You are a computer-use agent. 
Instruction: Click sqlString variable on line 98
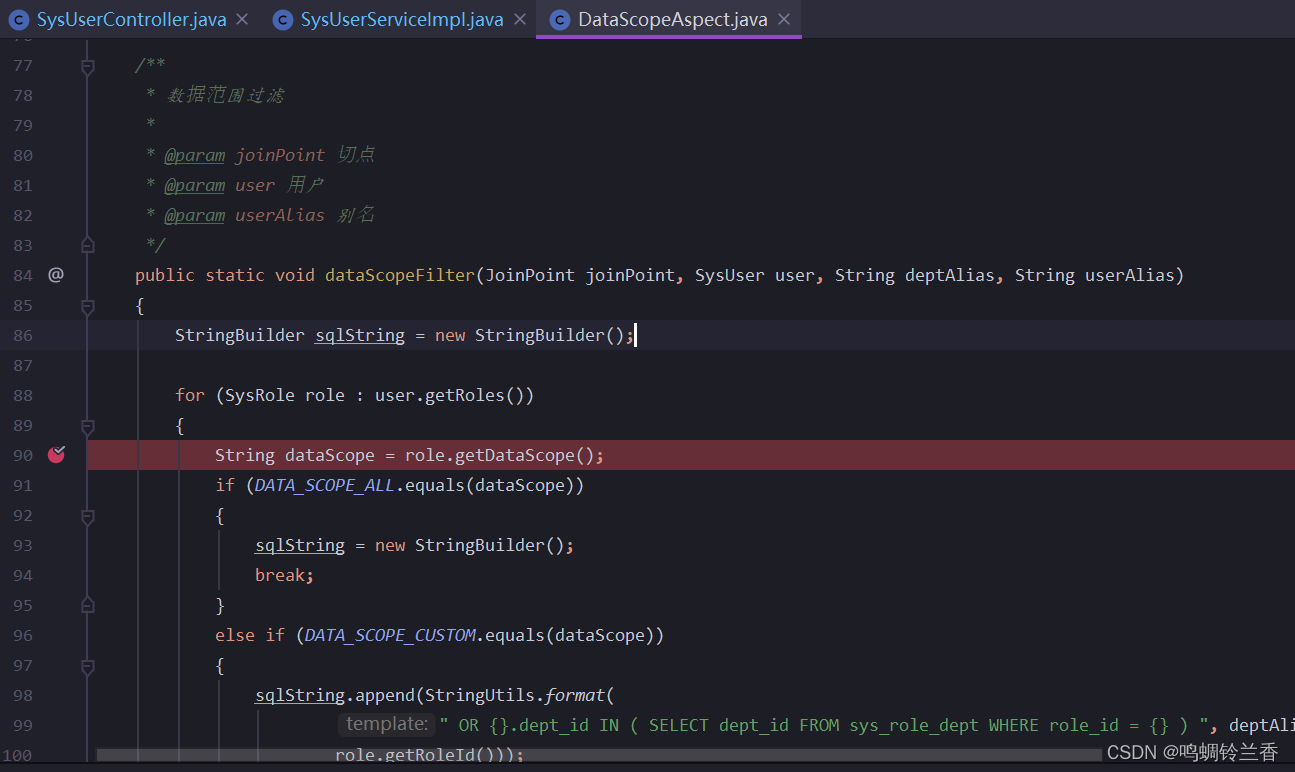tap(300, 695)
